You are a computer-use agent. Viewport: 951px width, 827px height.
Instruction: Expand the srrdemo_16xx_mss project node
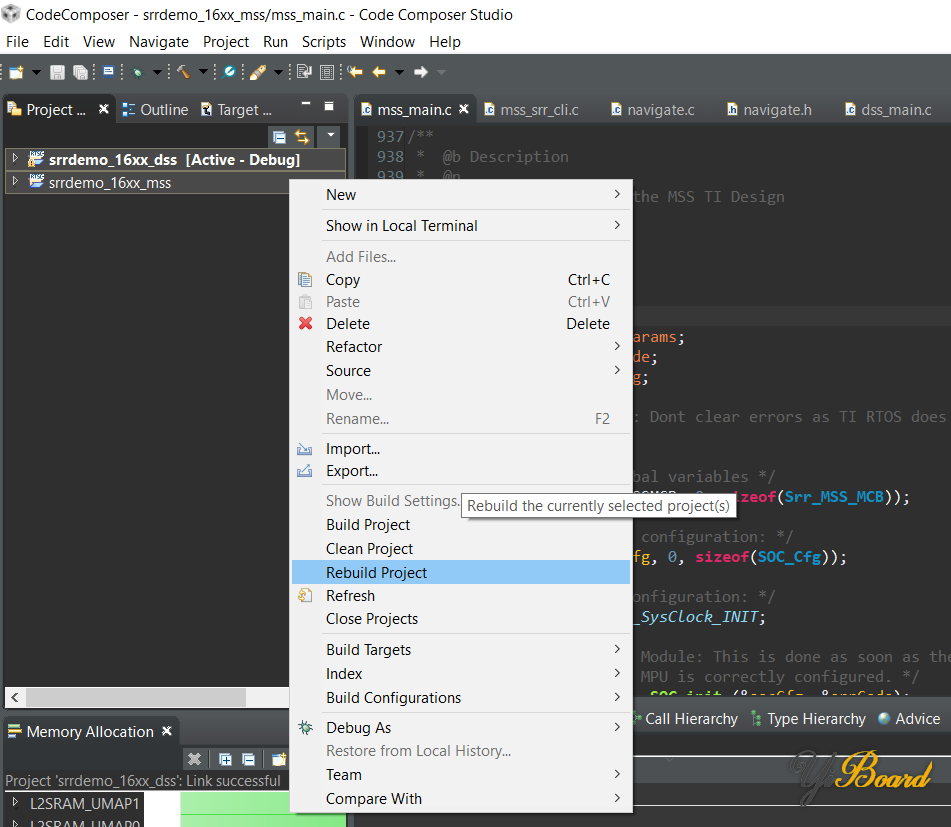[x=15, y=182]
